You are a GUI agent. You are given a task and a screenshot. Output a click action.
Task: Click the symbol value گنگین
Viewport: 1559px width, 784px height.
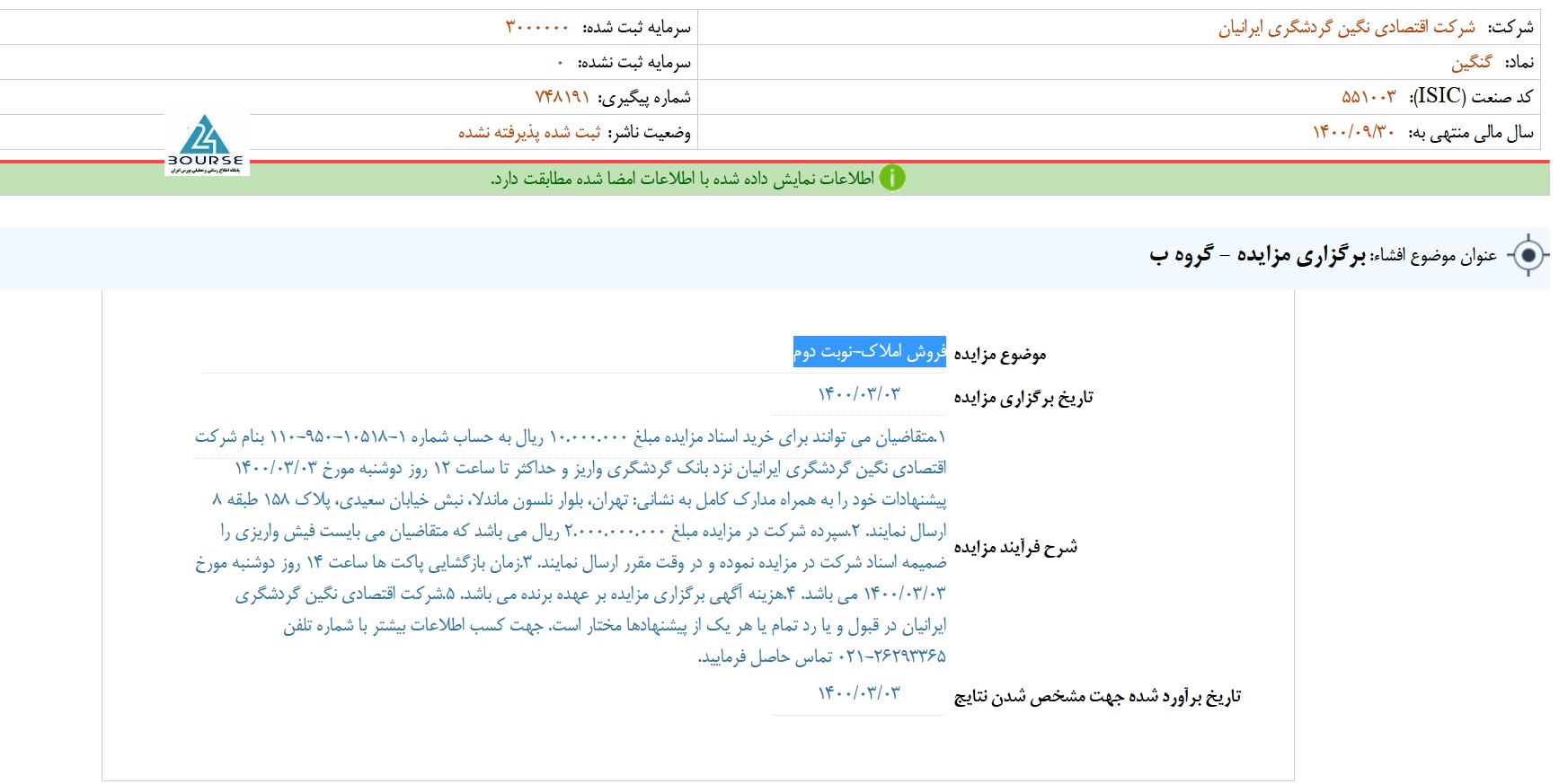(1471, 62)
